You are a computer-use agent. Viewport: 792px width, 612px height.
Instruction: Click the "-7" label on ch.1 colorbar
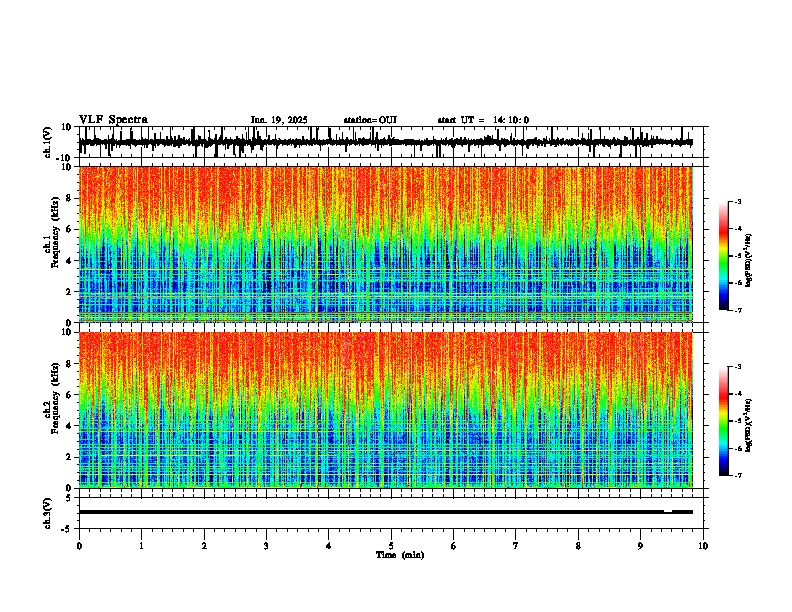(x=738, y=310)
